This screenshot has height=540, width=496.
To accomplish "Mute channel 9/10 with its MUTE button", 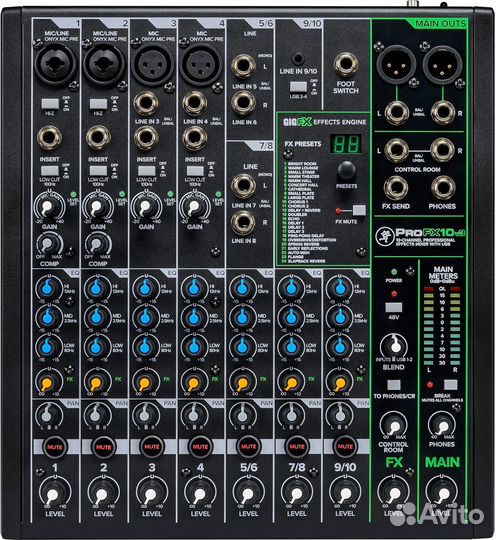I will pos(345,447).
